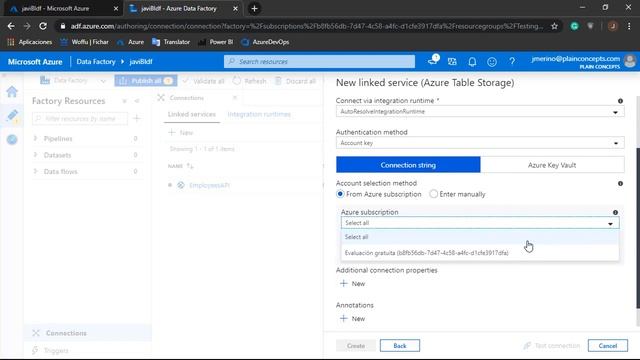Click the browser back arrow

click(x=11, y=26)
